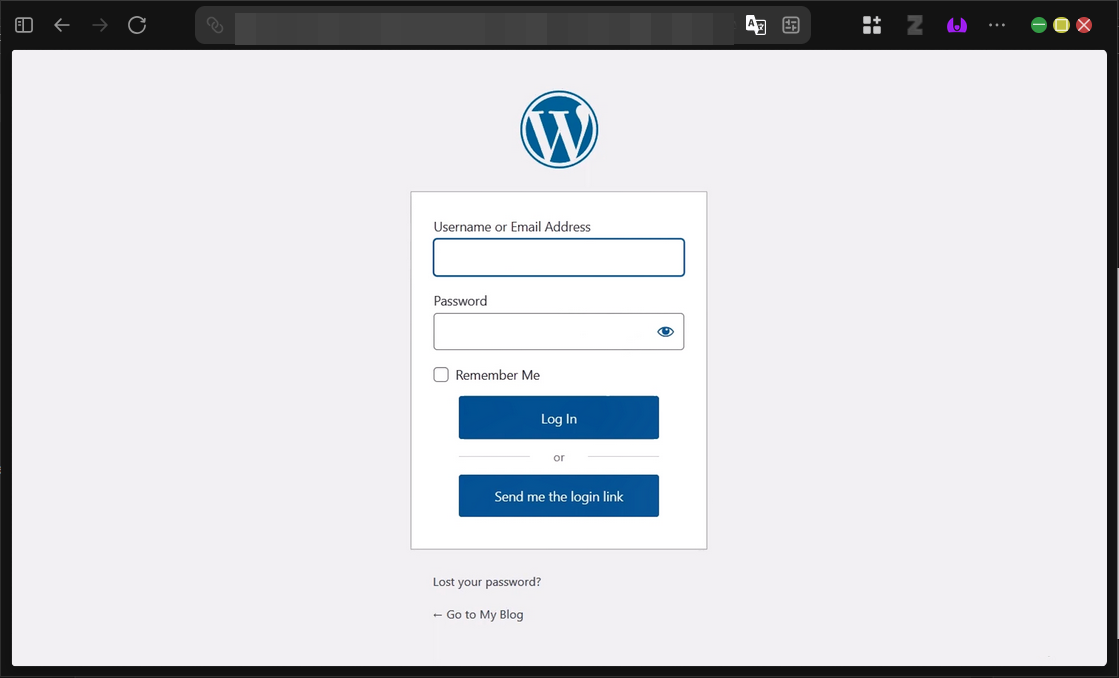
Task: Click the Log In button
Action: pos(559,418)
